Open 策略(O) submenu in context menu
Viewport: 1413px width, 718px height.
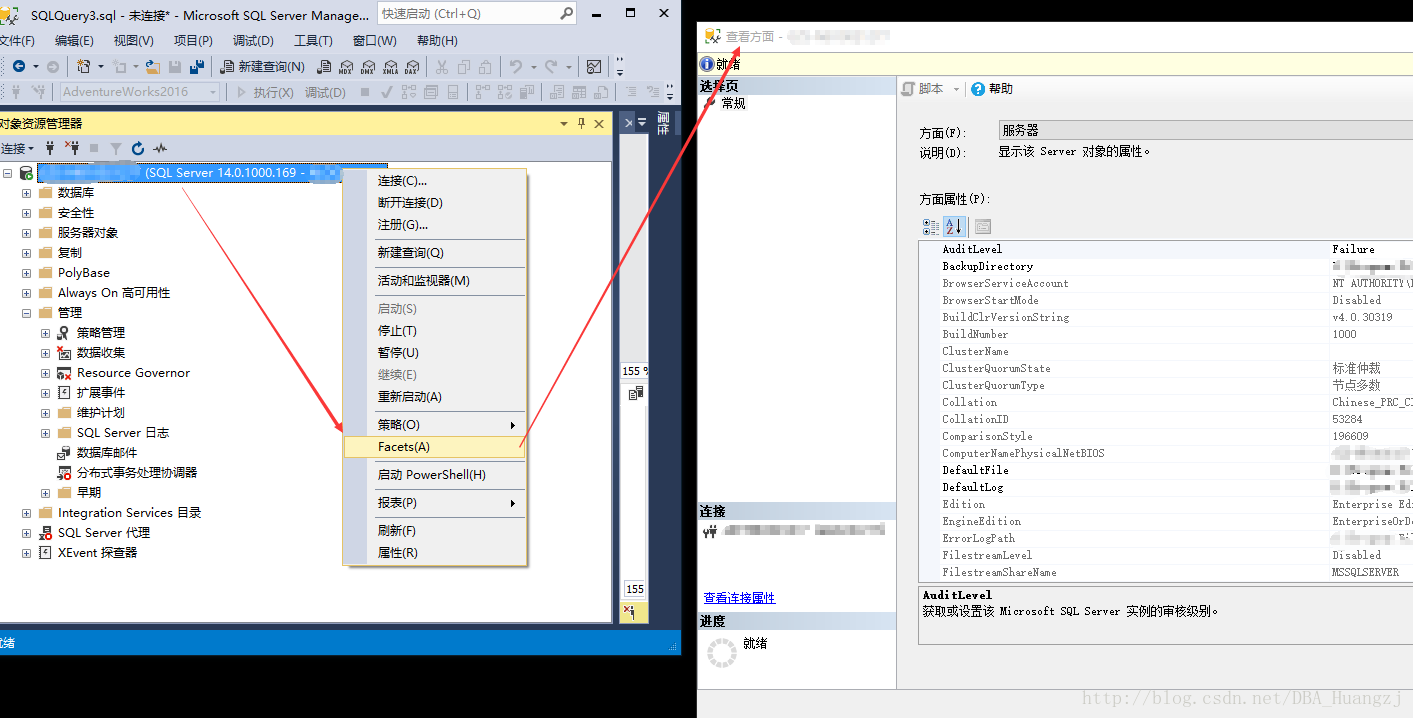[434, 425]
